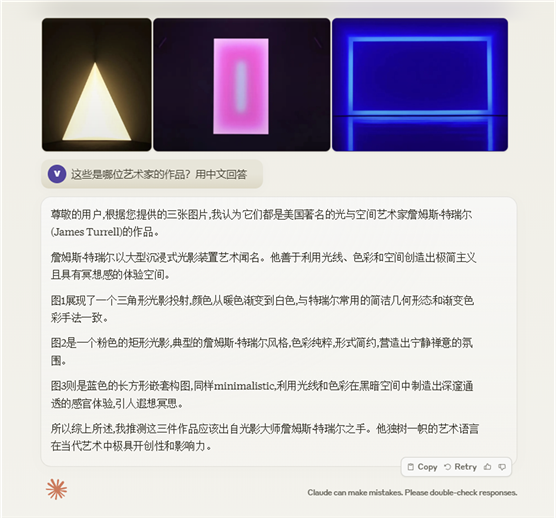Viewport: 556px width, 518px height.
Task: Click the circular arrow Retry icon
Action: pyautogui.click(x=447, y=467)
